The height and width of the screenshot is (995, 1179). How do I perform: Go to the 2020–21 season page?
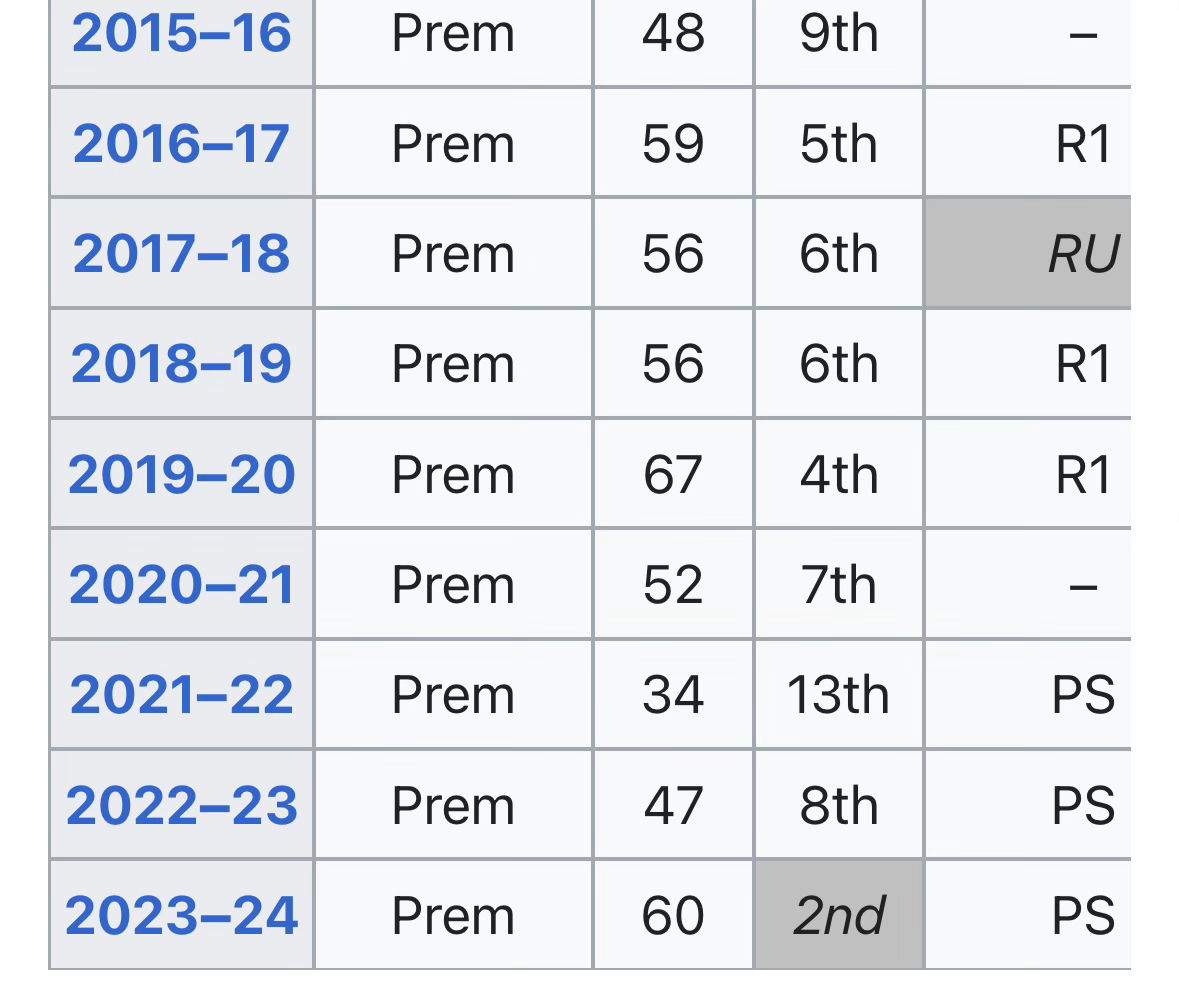[x=182, y=585]
